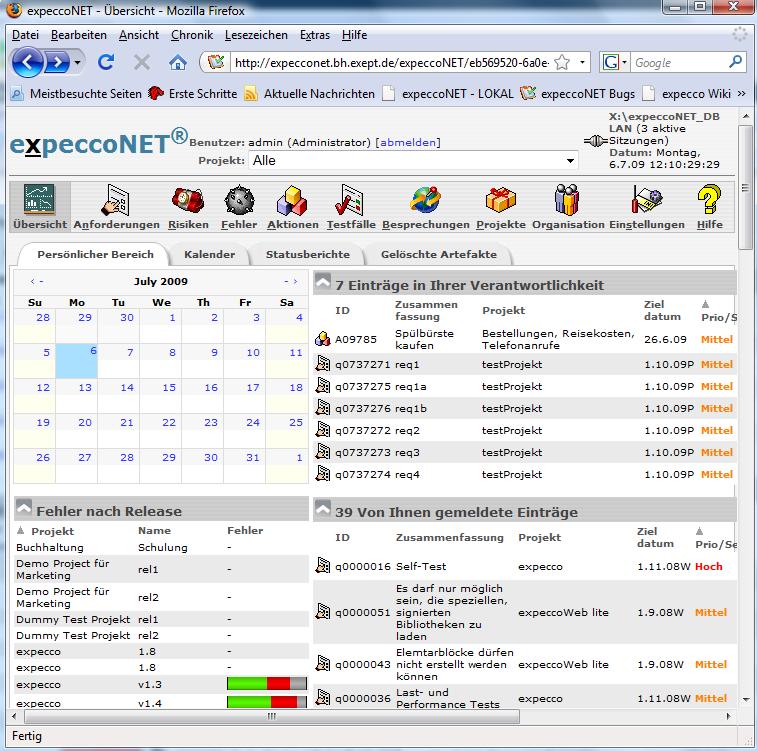The height and width of the screenshot is (751, 757).
Task: Open the Testfälle checklist icon
Action: tap(350, 201)
